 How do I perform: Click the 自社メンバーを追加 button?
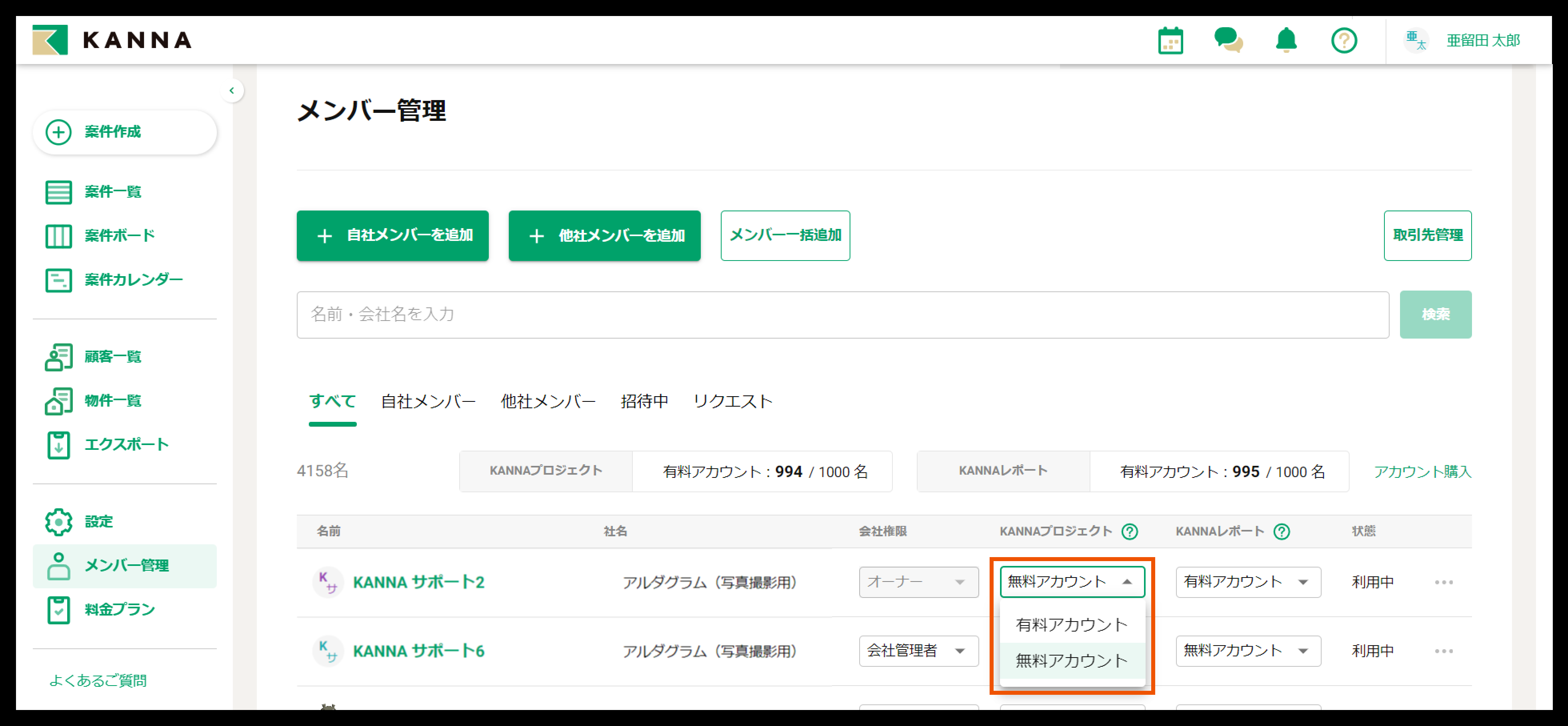click(393, 236)
